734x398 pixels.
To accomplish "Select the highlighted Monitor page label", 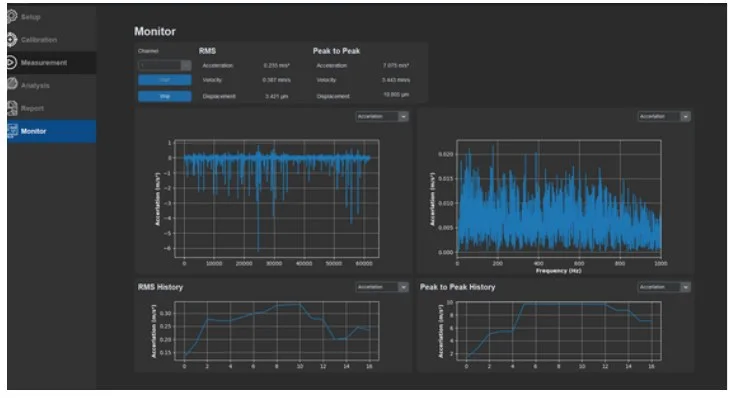I will tap(33, 131).
